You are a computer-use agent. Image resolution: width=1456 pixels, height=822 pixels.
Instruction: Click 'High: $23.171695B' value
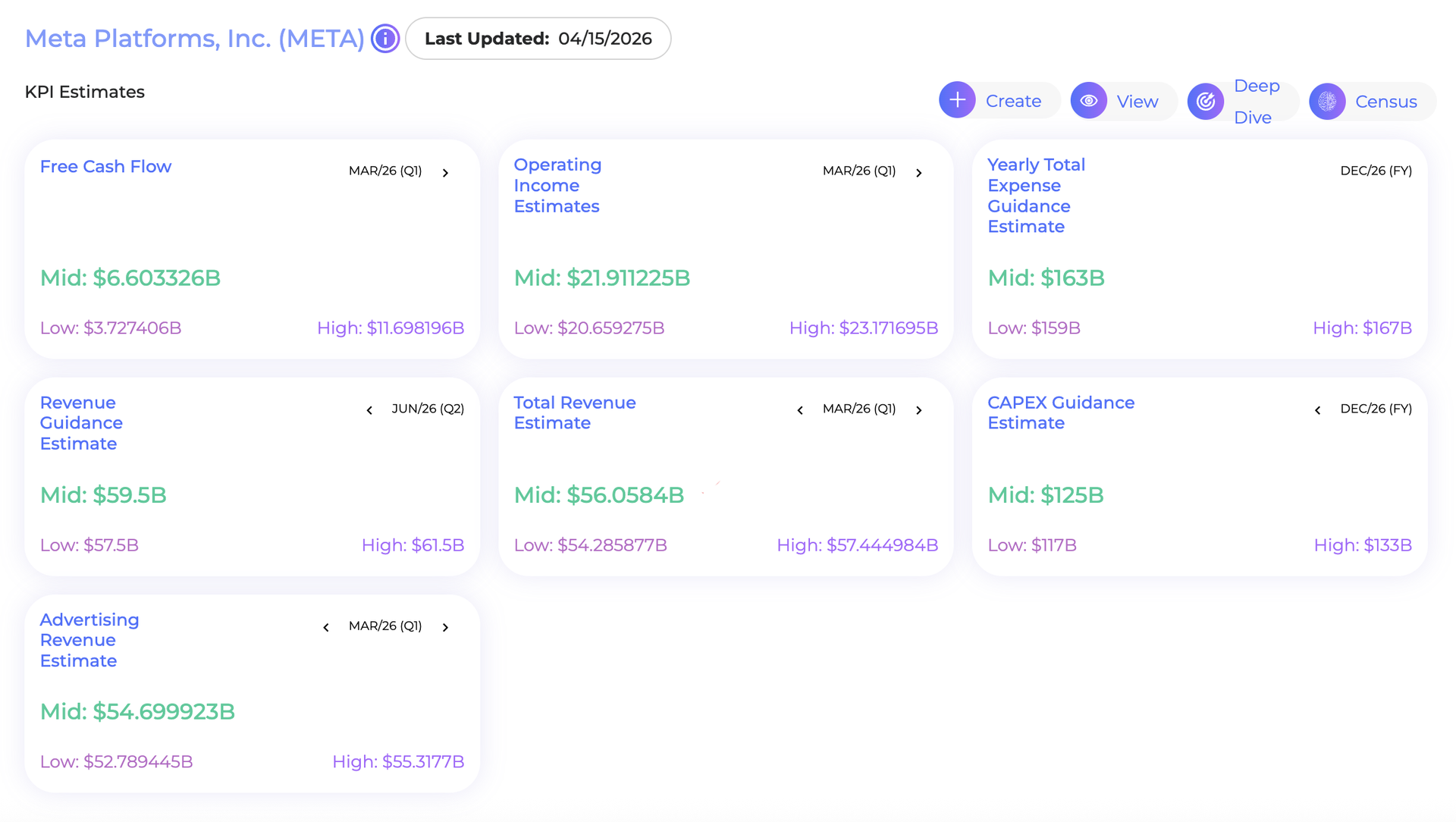864,328
